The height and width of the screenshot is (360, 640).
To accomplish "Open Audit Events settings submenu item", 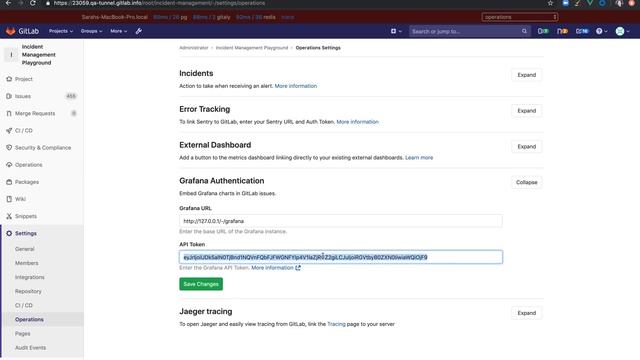I will pos(31,348).
